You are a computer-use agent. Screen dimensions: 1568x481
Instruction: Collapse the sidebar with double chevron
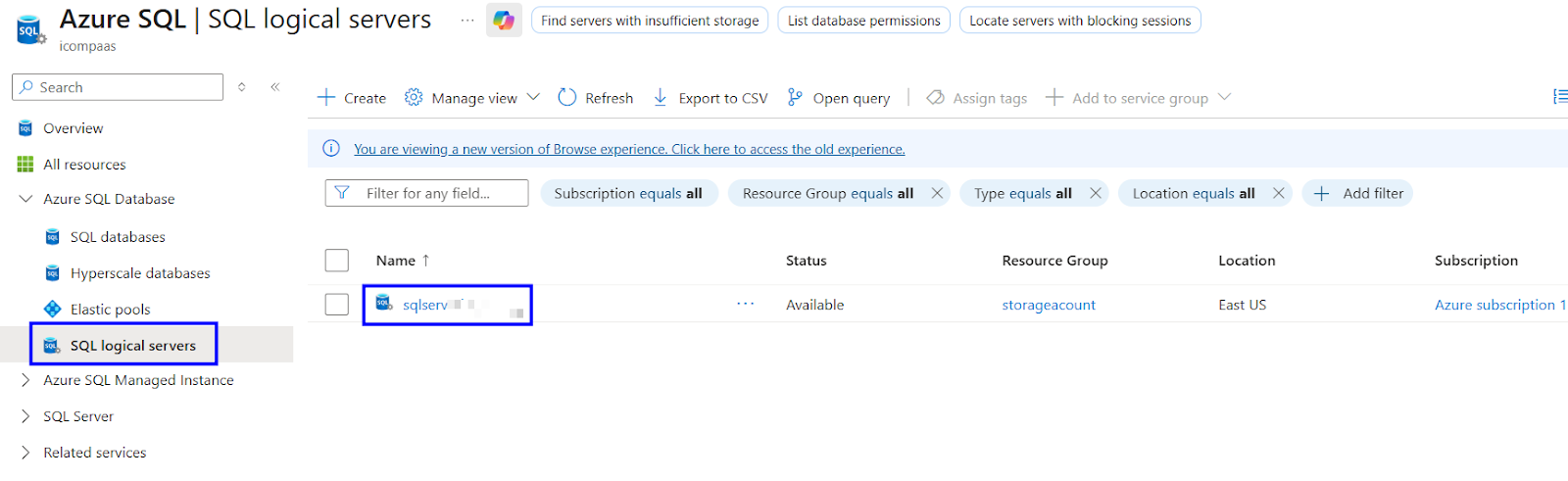point(275,87)
